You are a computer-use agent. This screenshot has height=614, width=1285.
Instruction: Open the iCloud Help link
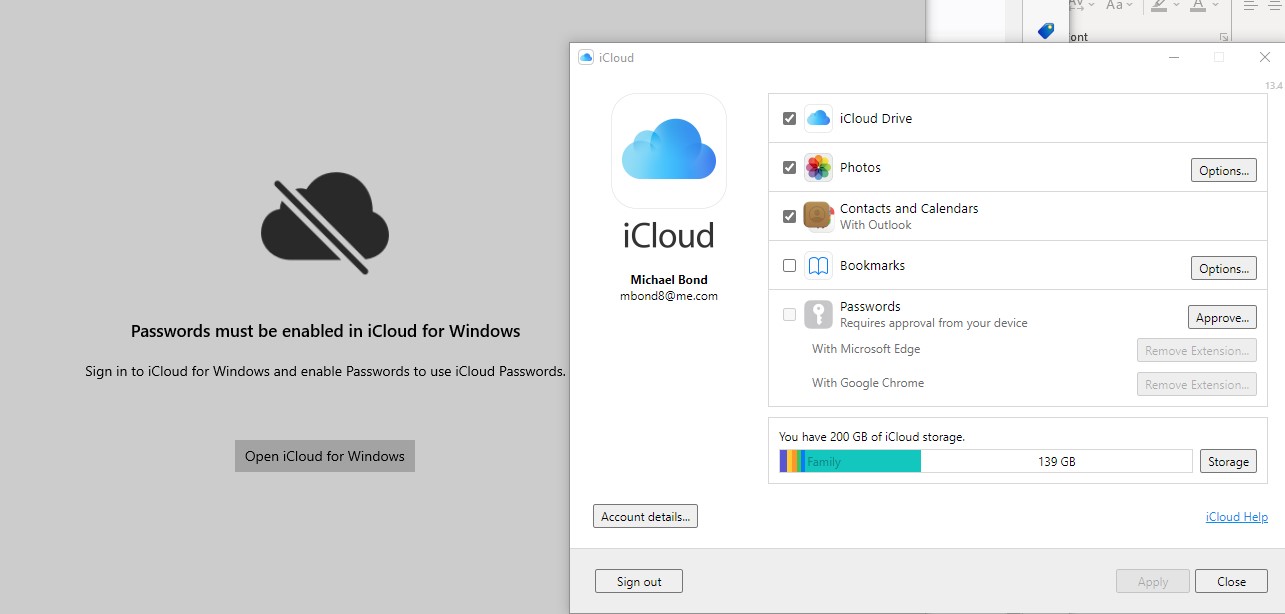1236,516
